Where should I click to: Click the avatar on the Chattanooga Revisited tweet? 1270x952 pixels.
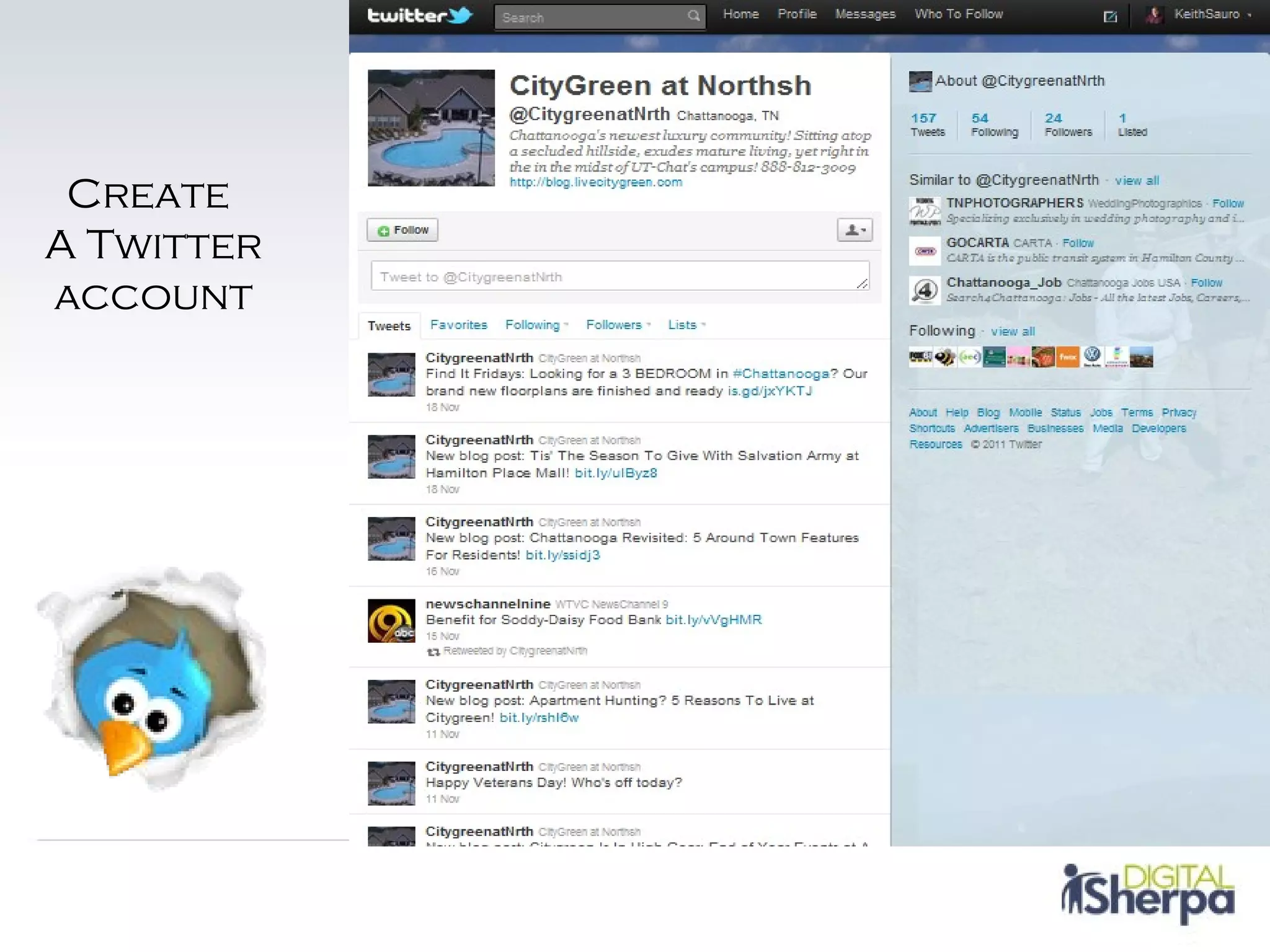(391, 539)
